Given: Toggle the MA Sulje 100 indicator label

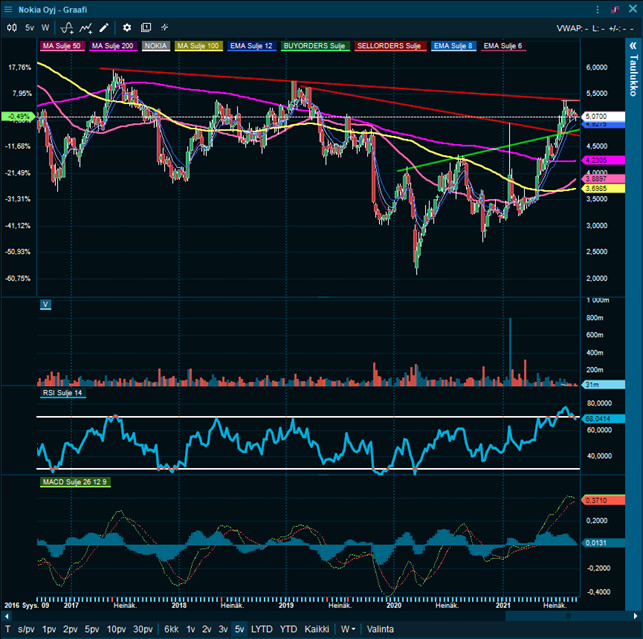Looking at the screenshot, I should (198, 46).
